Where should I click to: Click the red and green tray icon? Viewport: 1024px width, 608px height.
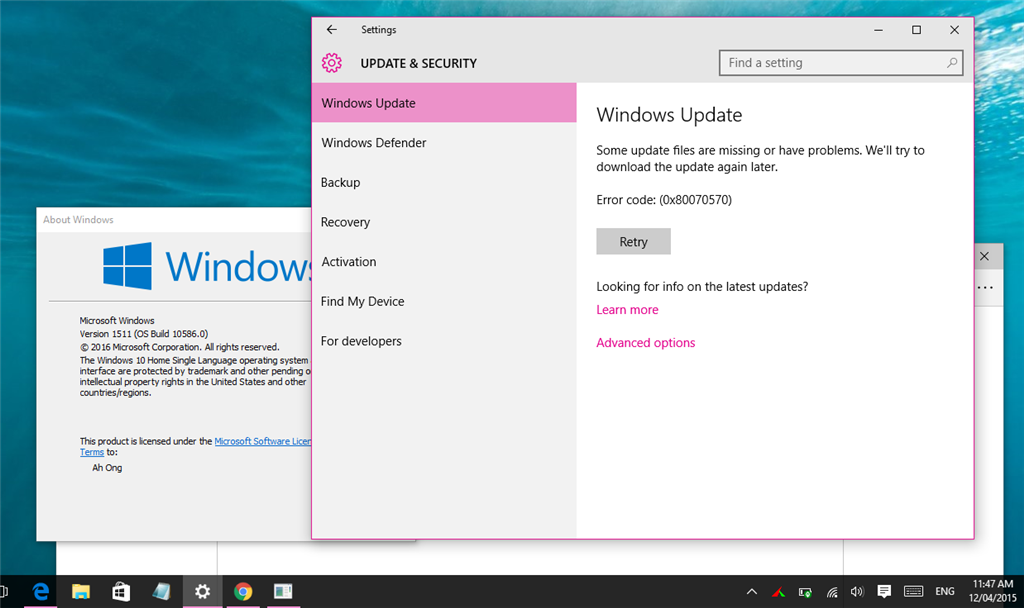click(x=778, y=592)
